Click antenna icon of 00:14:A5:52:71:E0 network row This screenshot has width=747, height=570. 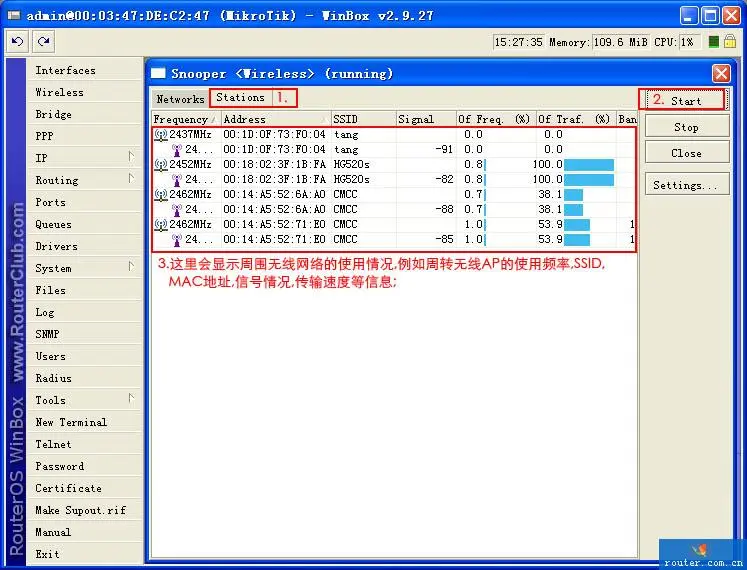161,225
